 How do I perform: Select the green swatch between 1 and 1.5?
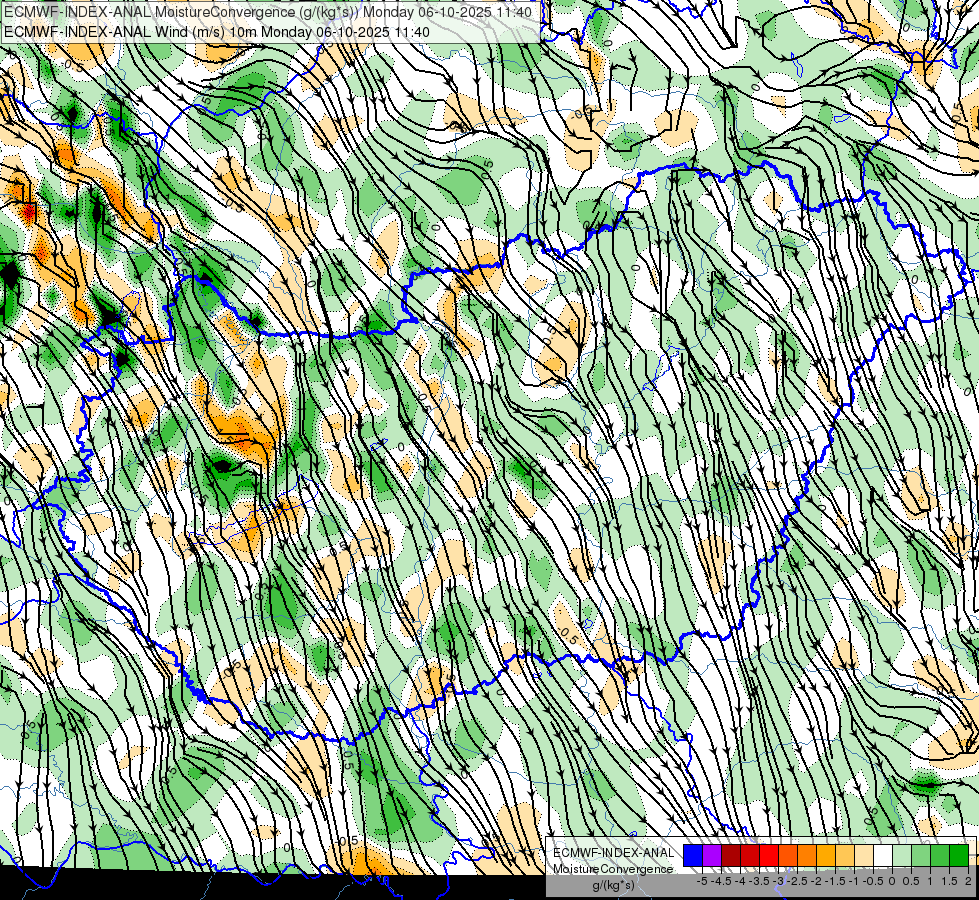coord(940,856)
